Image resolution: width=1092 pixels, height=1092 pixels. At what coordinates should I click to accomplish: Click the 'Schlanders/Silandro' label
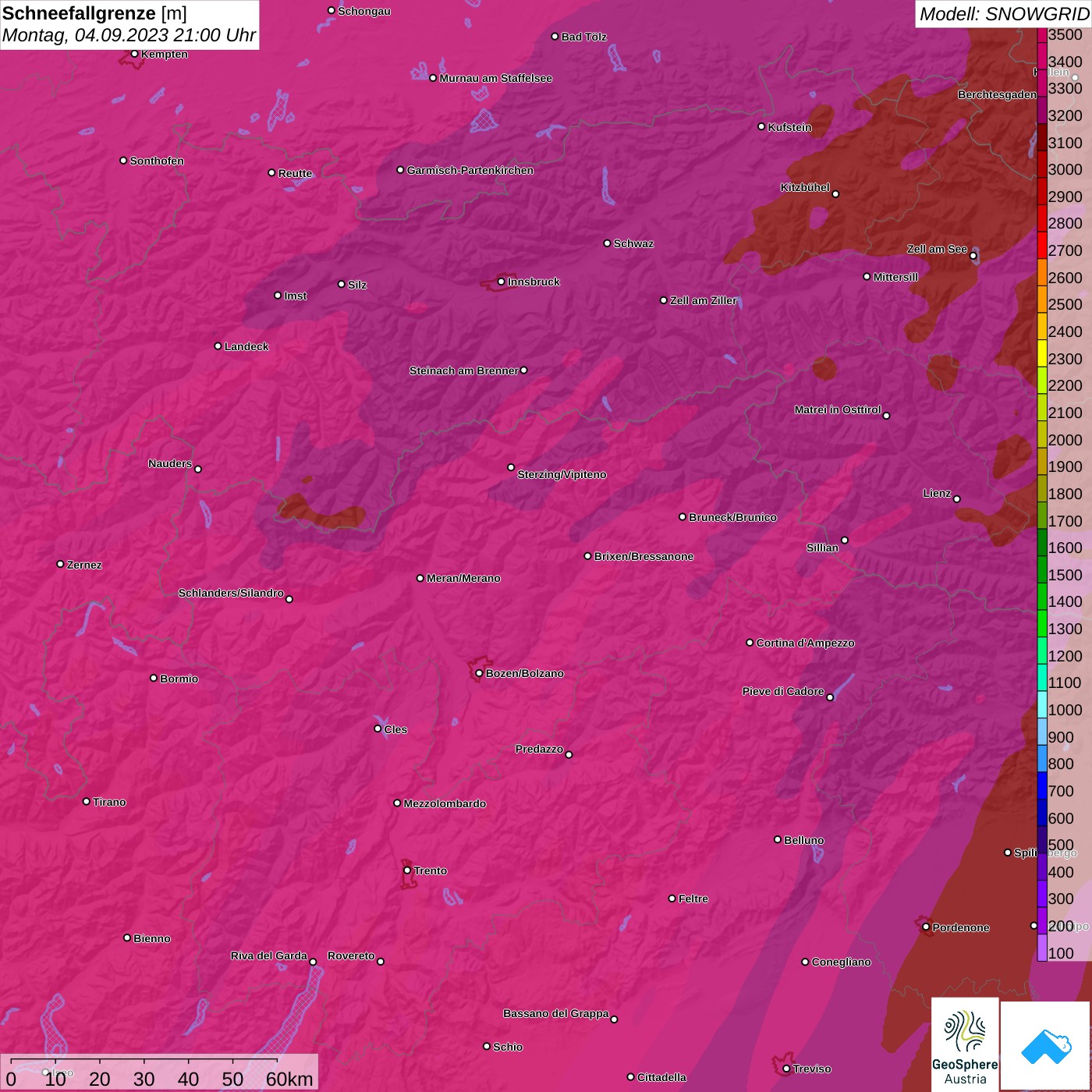[231, 593]
